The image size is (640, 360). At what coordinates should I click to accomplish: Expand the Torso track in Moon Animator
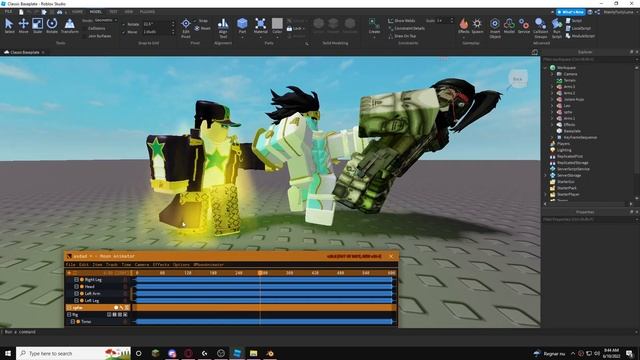coord(73,322)
